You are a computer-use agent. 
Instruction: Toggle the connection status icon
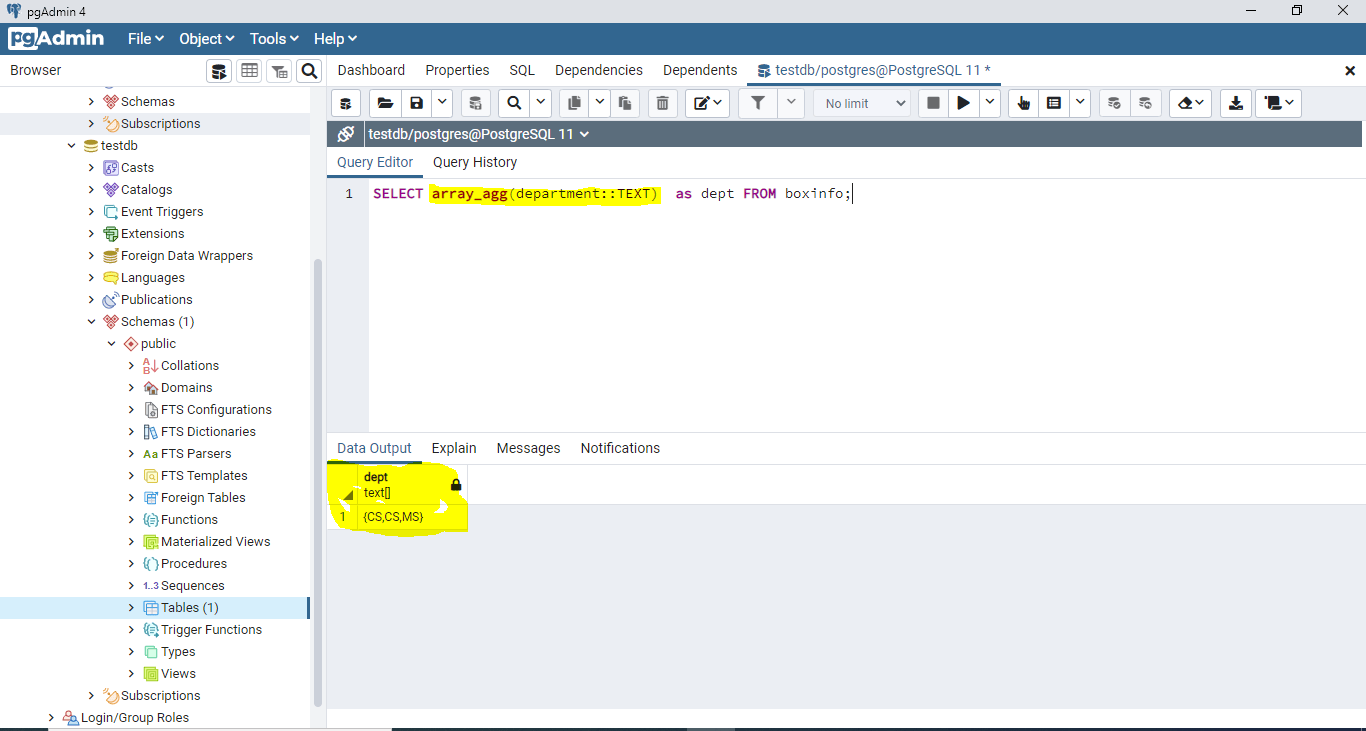pos(346,134)
